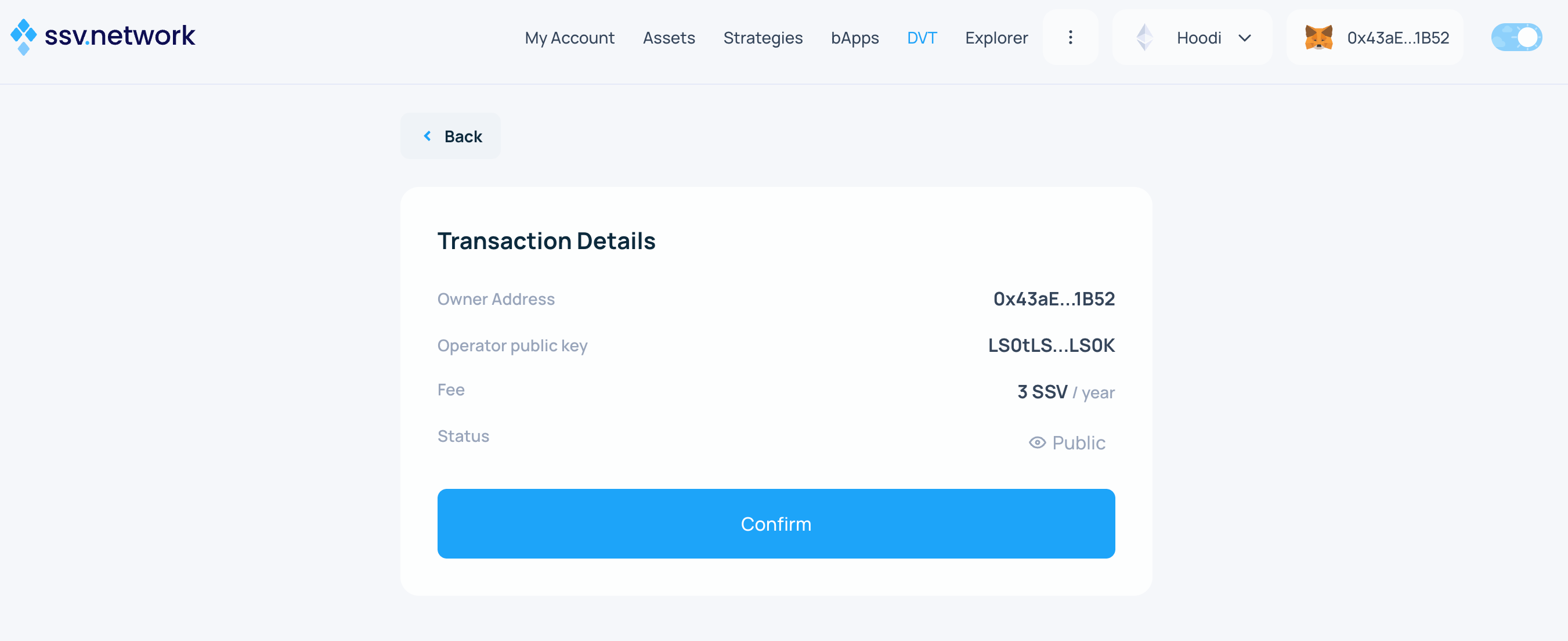The height and width of the screenshot is (641, 1568).
Task: Open the Strategies section
Action: click(762, 38)
